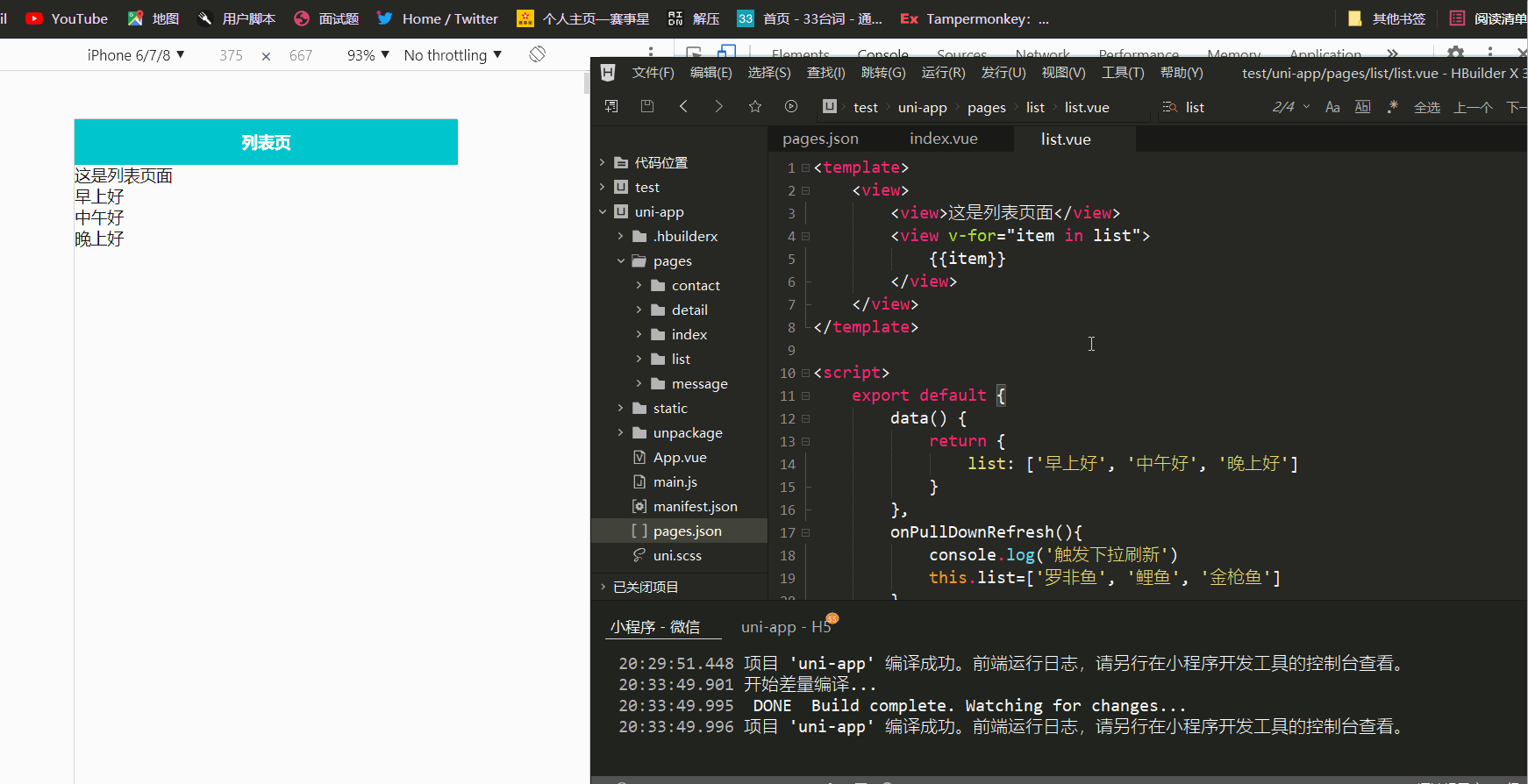Viewport: 1528px width, 784px height.
Task: Switch to the 小程序 - 微信 console tab
Action: point(655,626)
